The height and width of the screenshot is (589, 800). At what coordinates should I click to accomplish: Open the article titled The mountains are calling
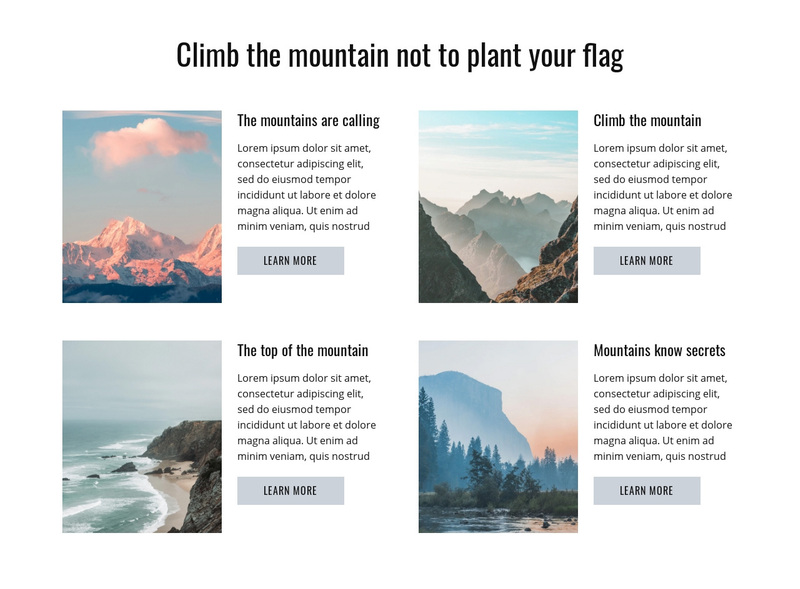(309, 118)
